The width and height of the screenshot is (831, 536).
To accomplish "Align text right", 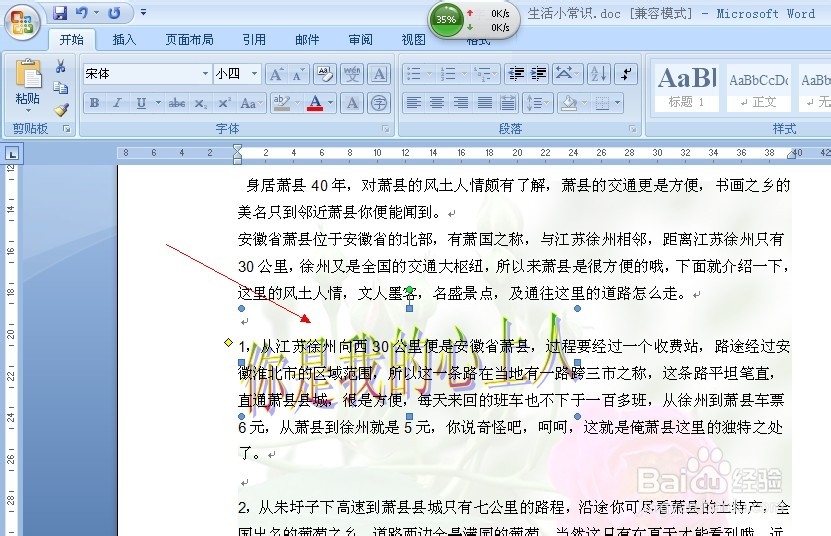I will click(x=461, y=103).
